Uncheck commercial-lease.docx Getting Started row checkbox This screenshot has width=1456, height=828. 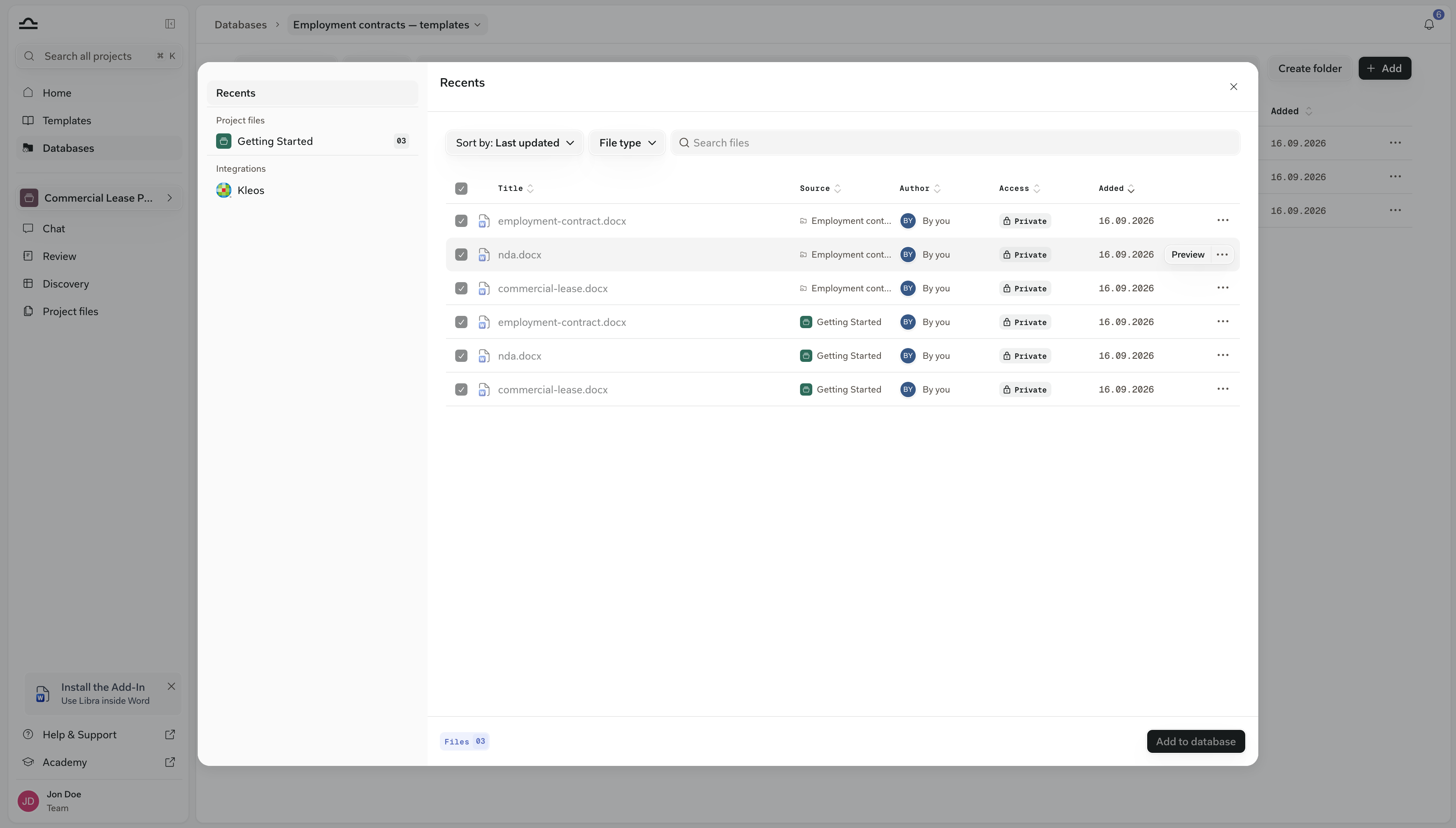pyautogui.click(x=461, y=389)
